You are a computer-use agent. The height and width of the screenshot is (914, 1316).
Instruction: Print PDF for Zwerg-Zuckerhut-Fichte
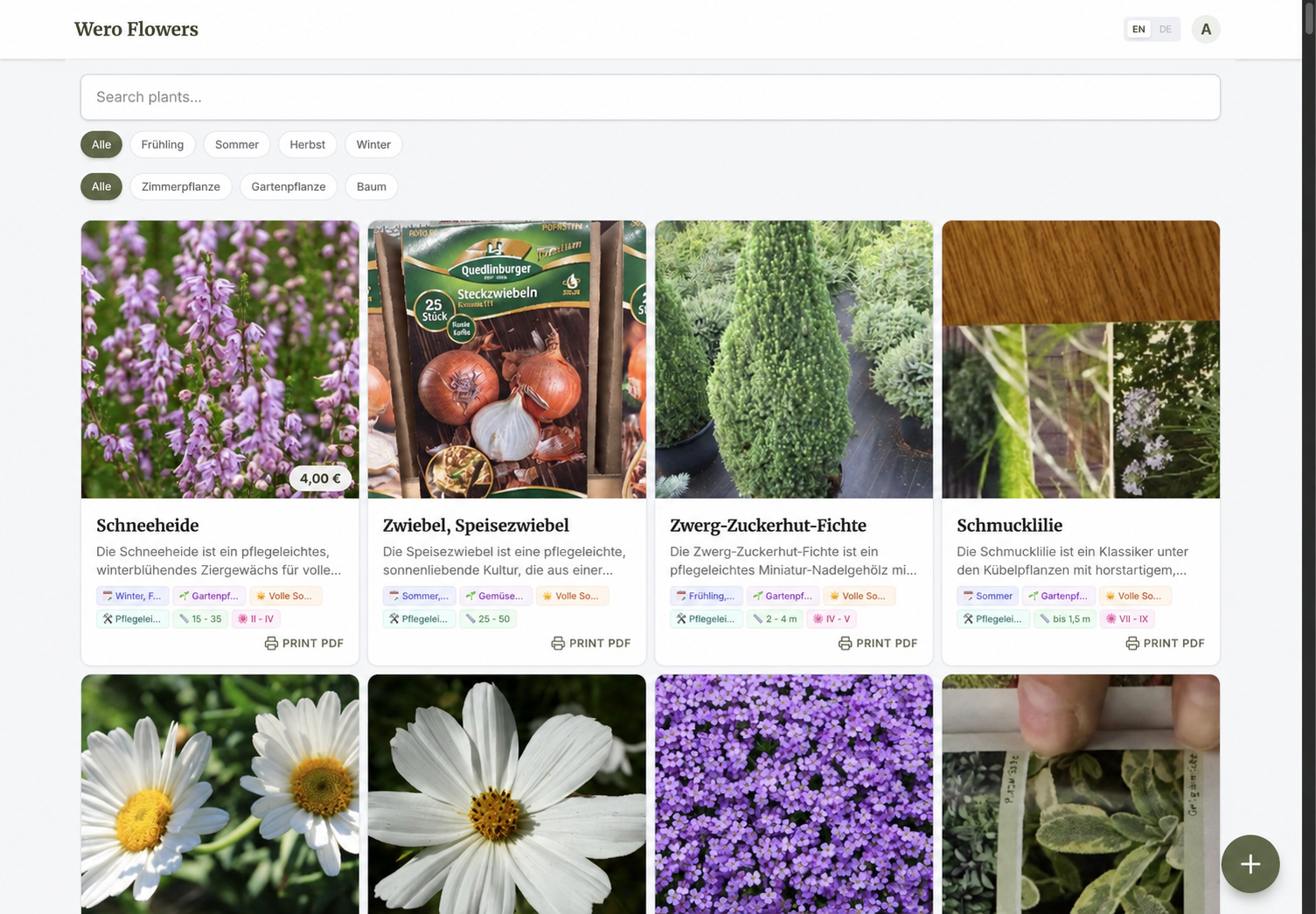[x=878, y=643]
